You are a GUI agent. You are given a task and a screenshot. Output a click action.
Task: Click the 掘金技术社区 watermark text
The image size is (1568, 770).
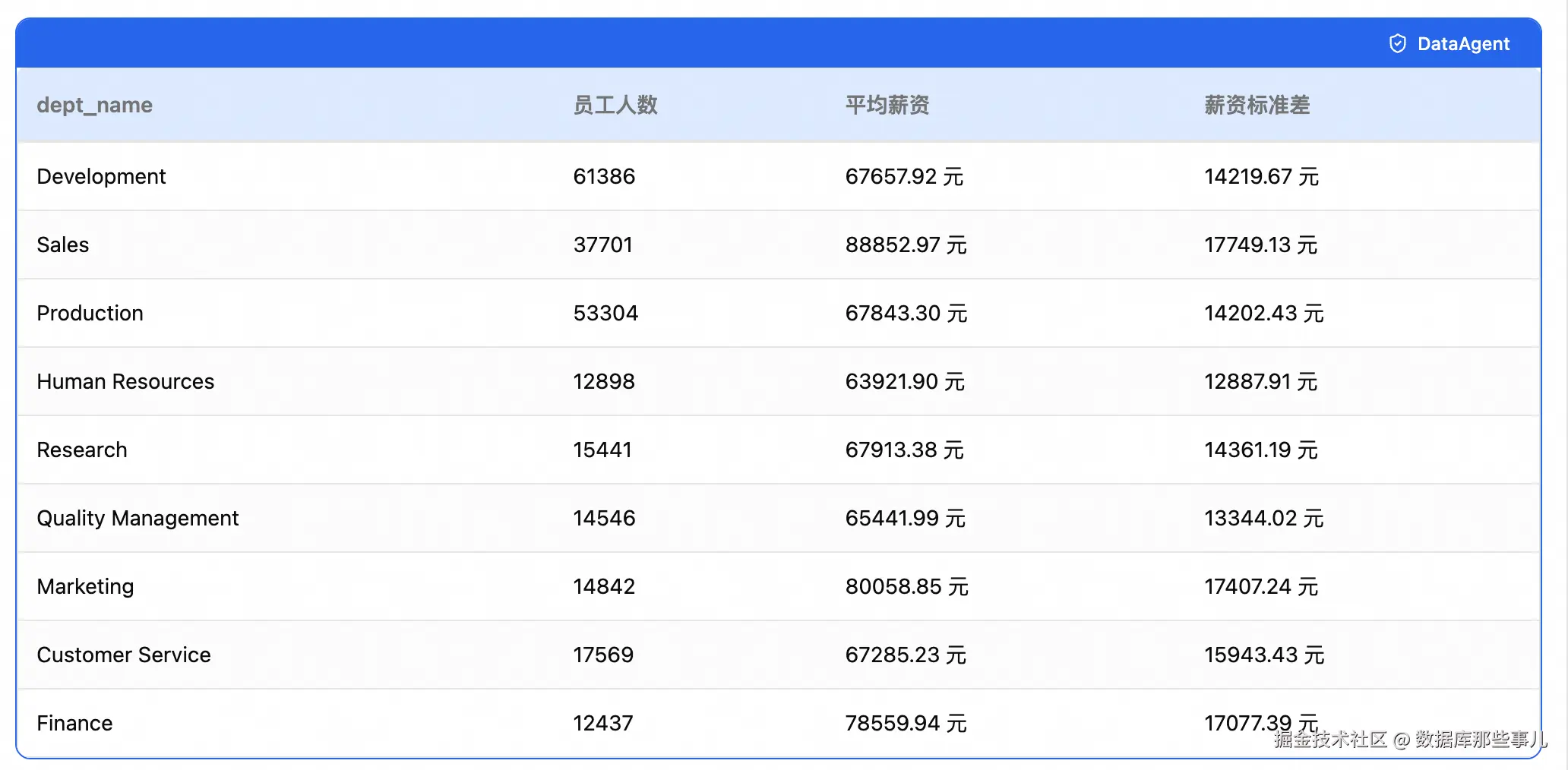click(x=1330, y=740)
